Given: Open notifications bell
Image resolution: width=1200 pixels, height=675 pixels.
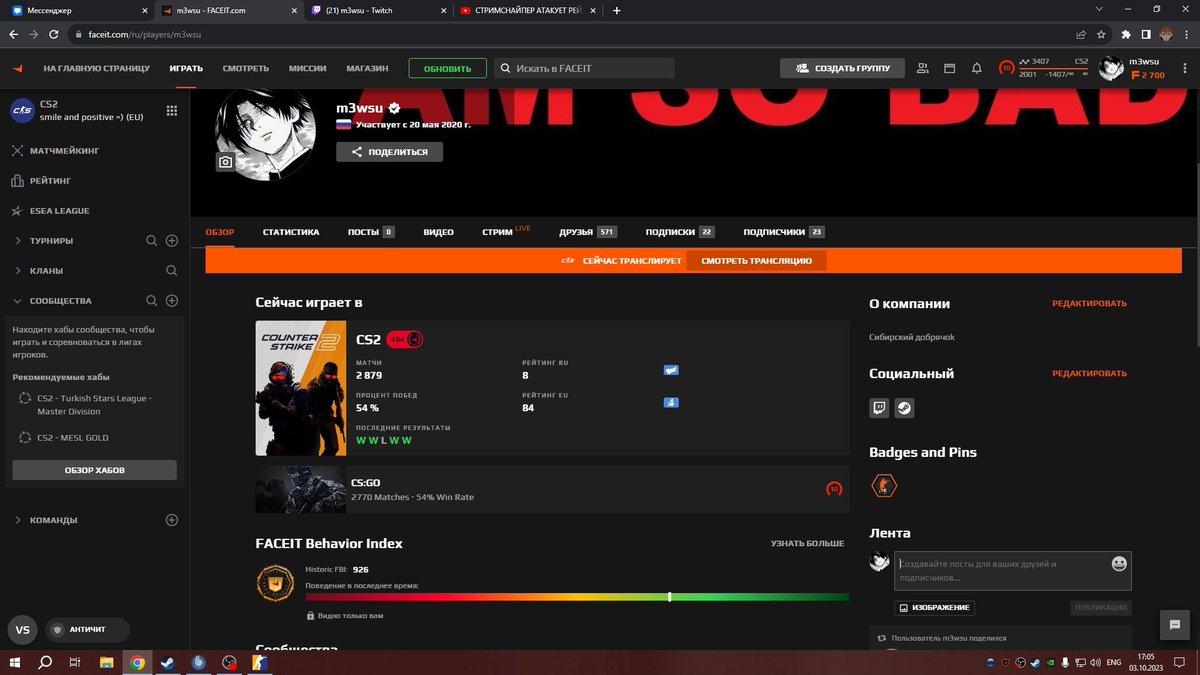Looking at the screenshot, I should coord(977,68).
